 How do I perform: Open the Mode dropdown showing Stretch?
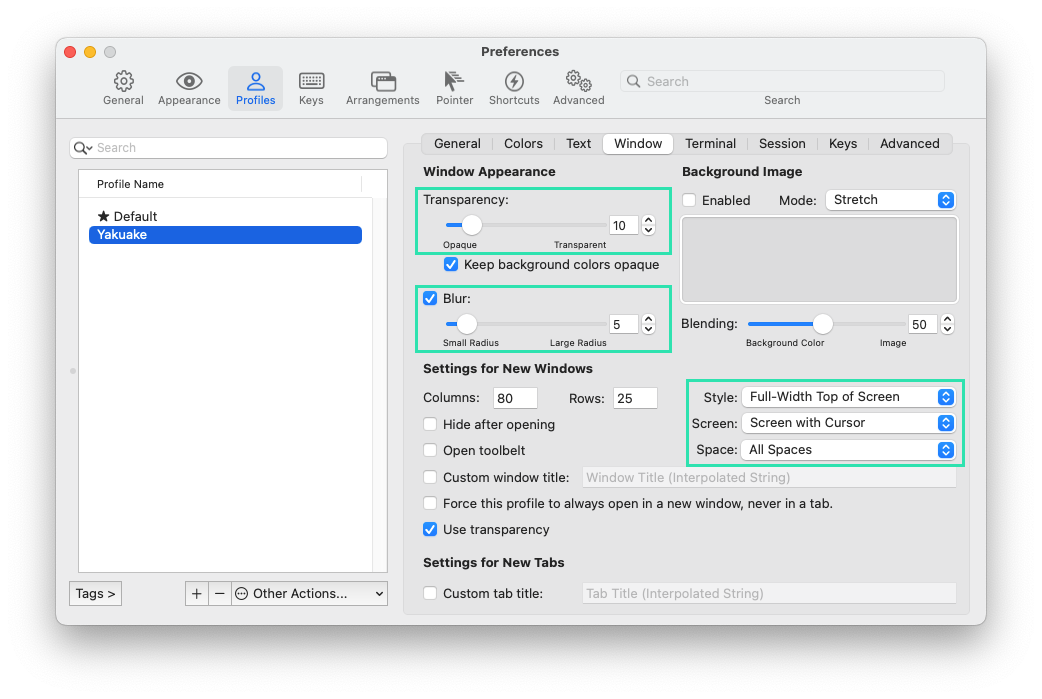[890, 200]
